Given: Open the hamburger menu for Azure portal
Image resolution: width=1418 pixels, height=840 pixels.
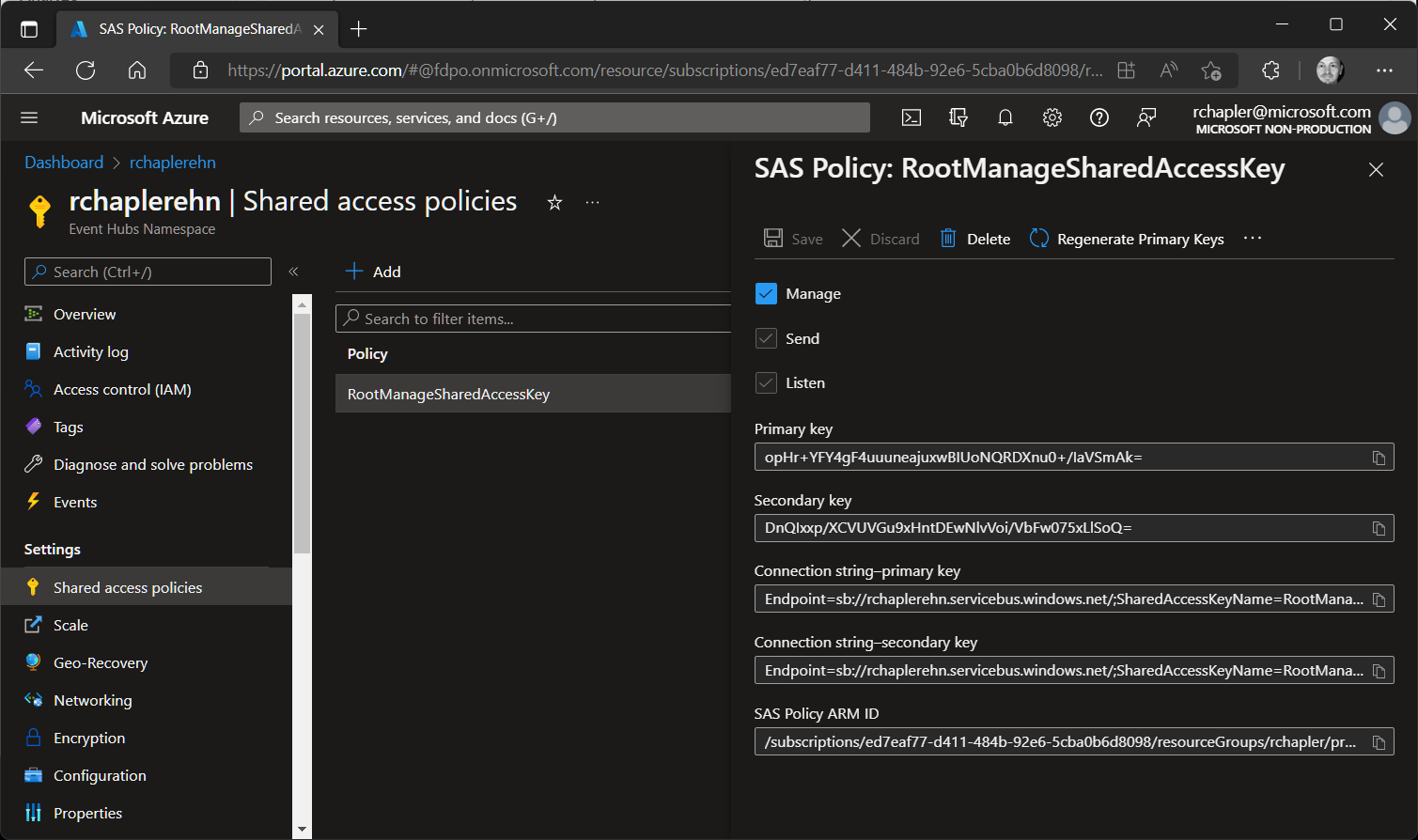Looking at the screenshot, I should [x=31, y=117].
